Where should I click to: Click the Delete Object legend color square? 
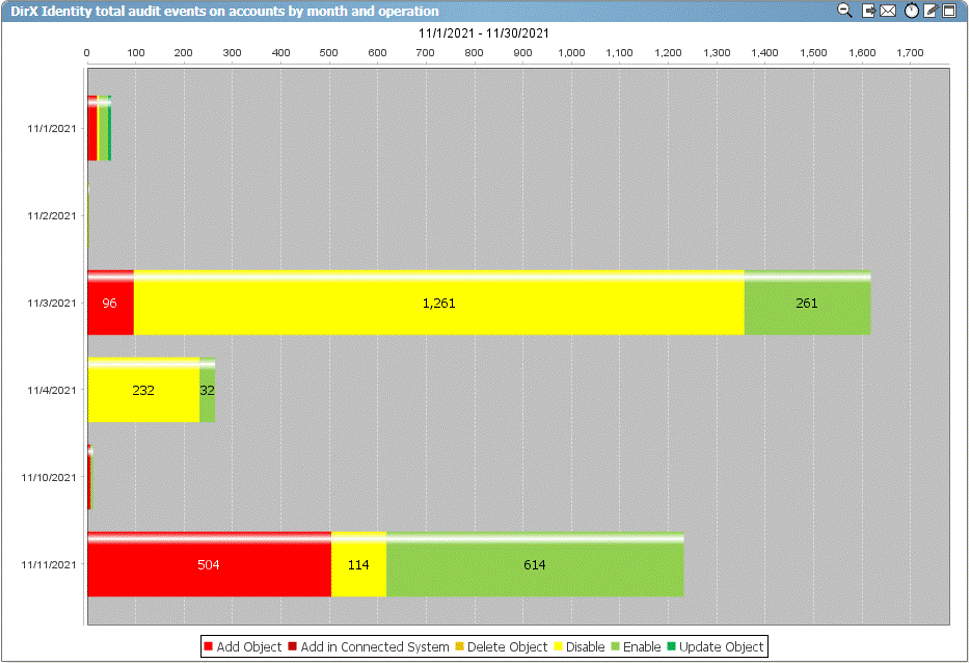[460, 647]
